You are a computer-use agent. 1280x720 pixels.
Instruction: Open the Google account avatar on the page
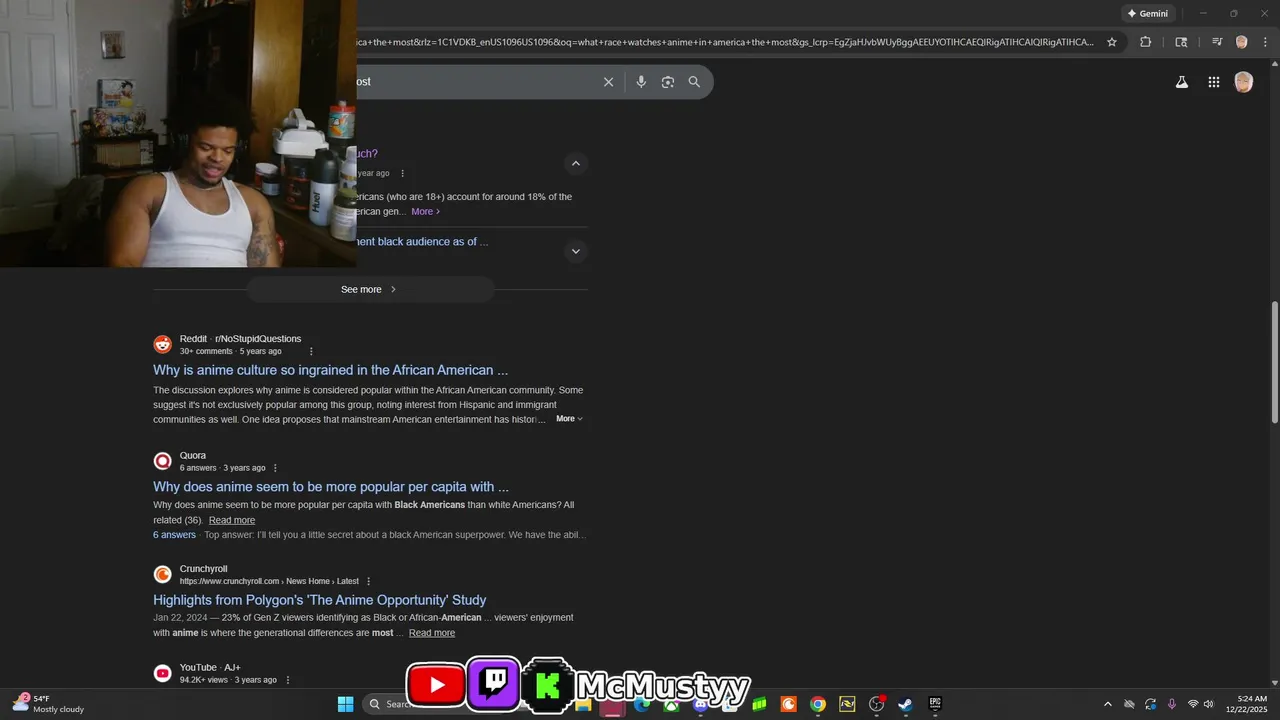pos(1244,82)
